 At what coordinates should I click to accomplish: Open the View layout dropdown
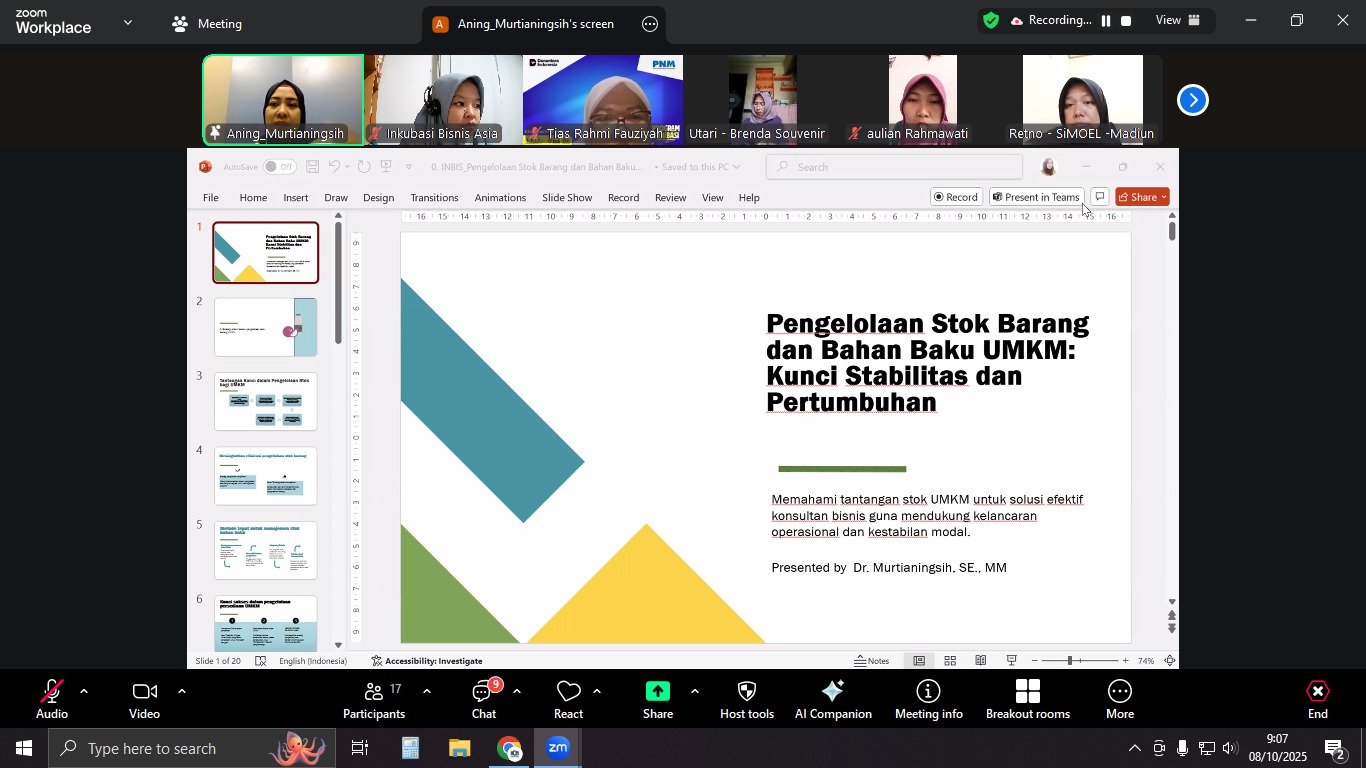point(1177,21)
